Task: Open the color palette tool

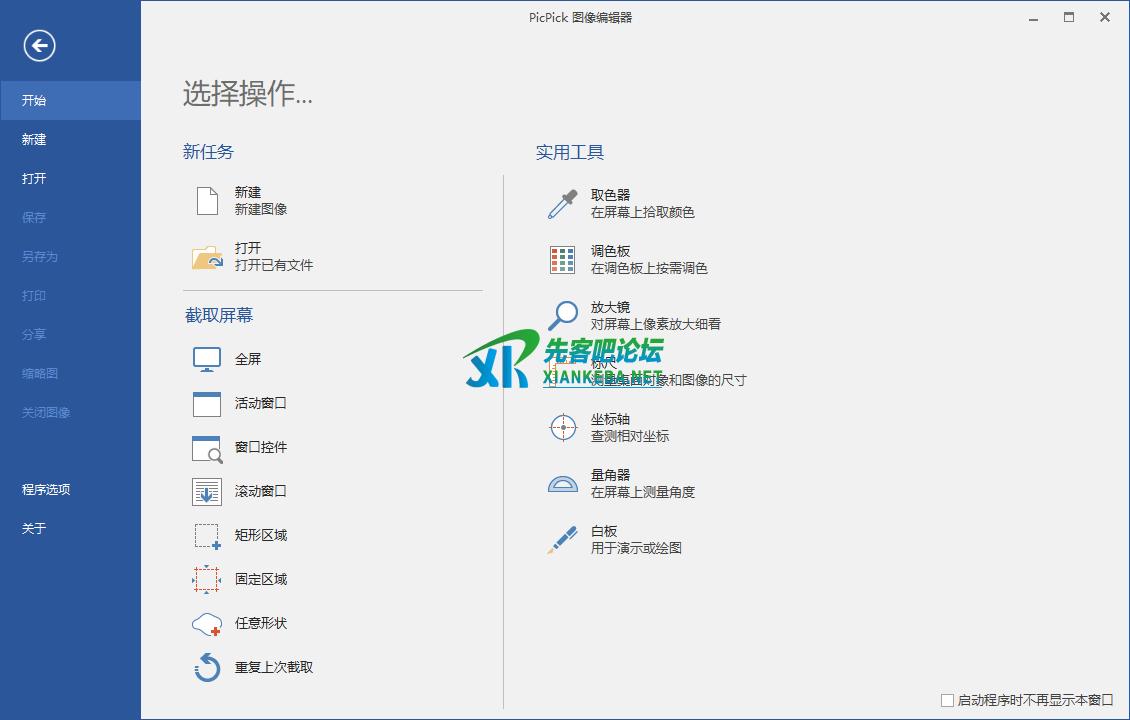Action: click(x=563, y=260)
